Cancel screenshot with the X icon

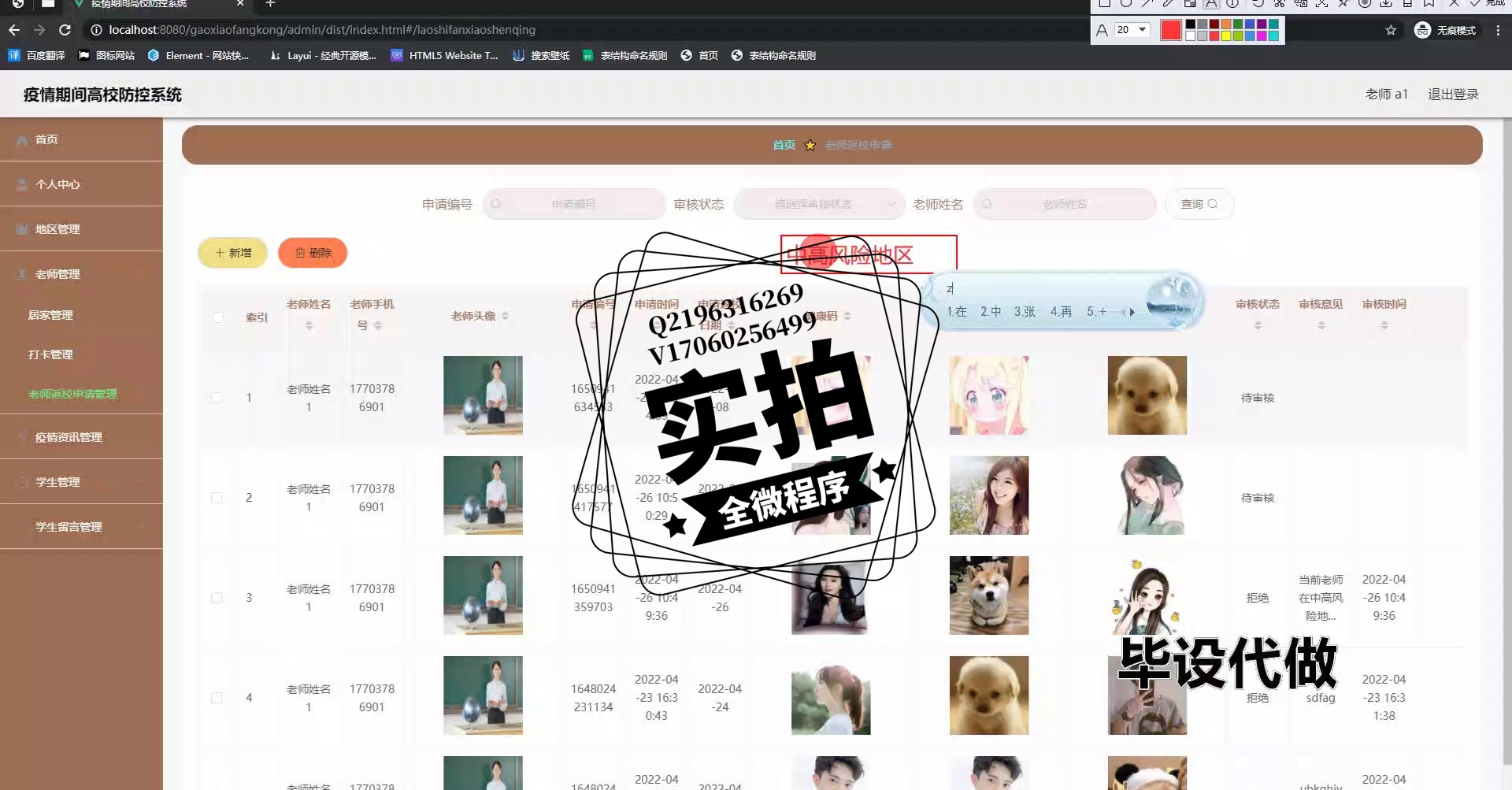pyautogui.click(x=1454, y=3)
